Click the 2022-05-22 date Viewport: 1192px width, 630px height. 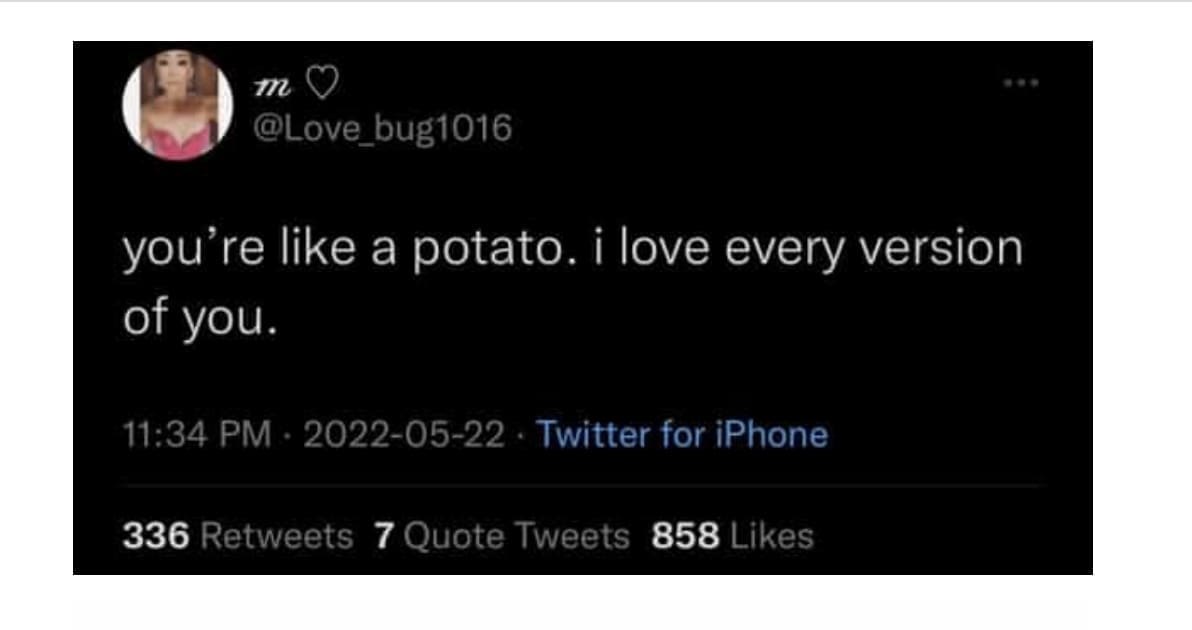pos(400,435)
